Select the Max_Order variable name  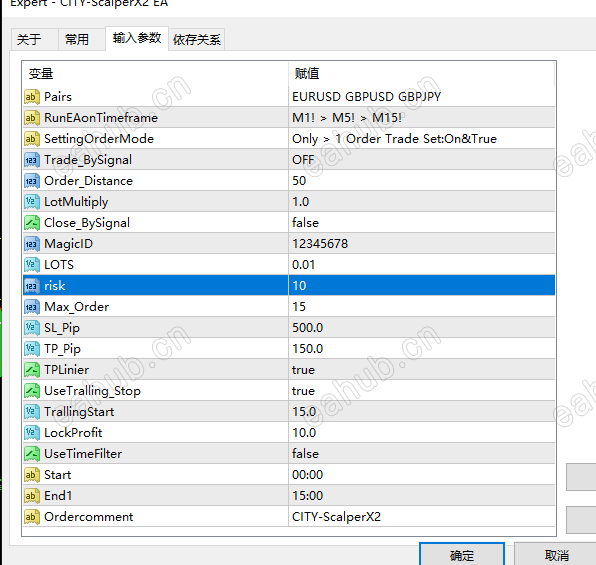(77, 307)
